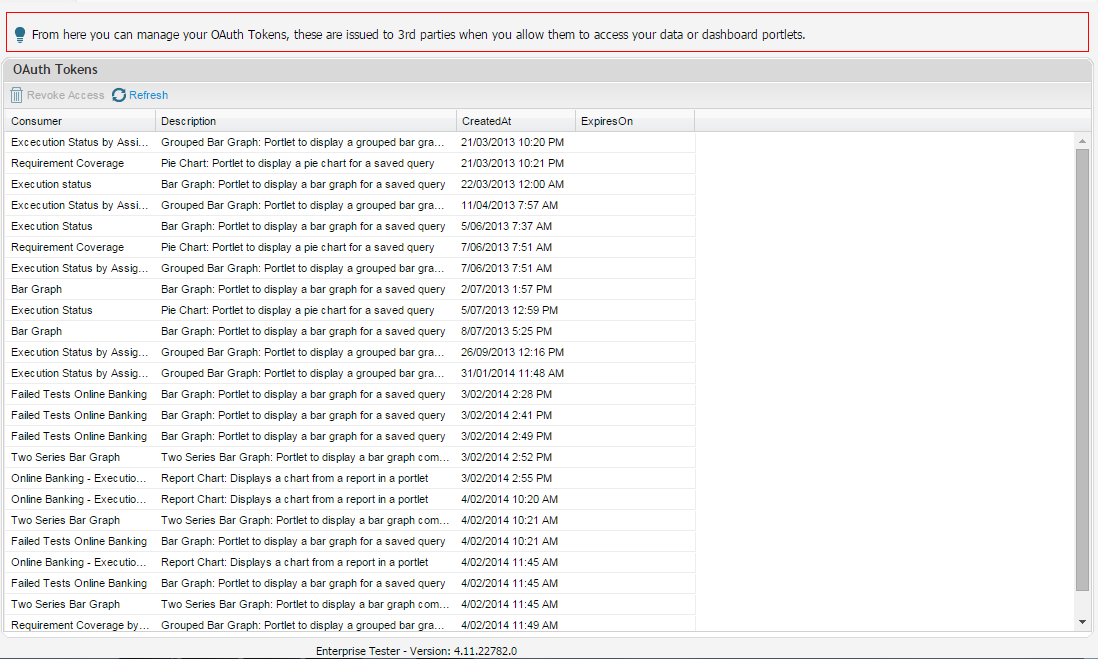Viewport: 1098px width, 659px height.
Task: Click the lightbulb info icon
Action: coord(20,34)
